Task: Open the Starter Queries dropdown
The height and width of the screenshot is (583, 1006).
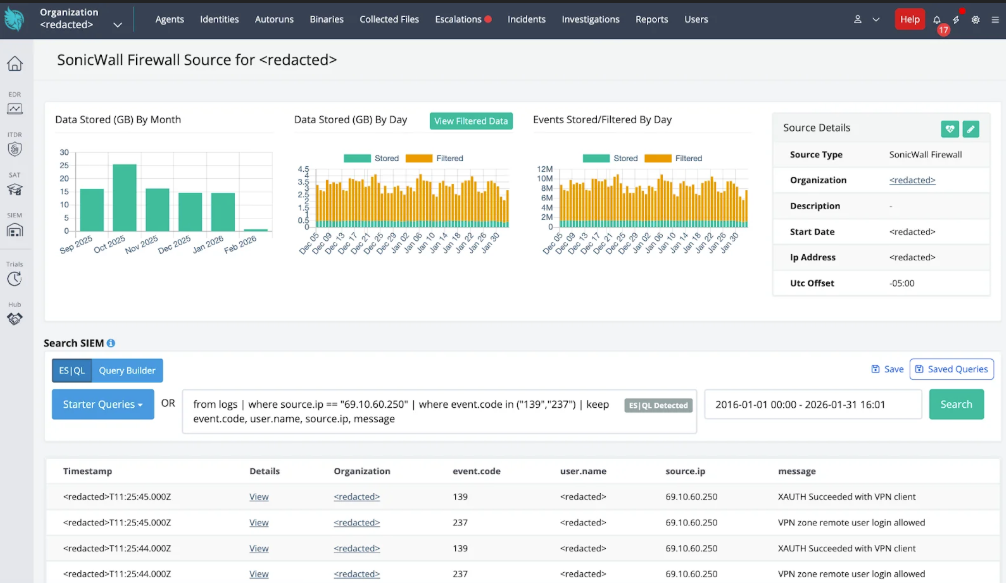Action: tap(103, 404)
